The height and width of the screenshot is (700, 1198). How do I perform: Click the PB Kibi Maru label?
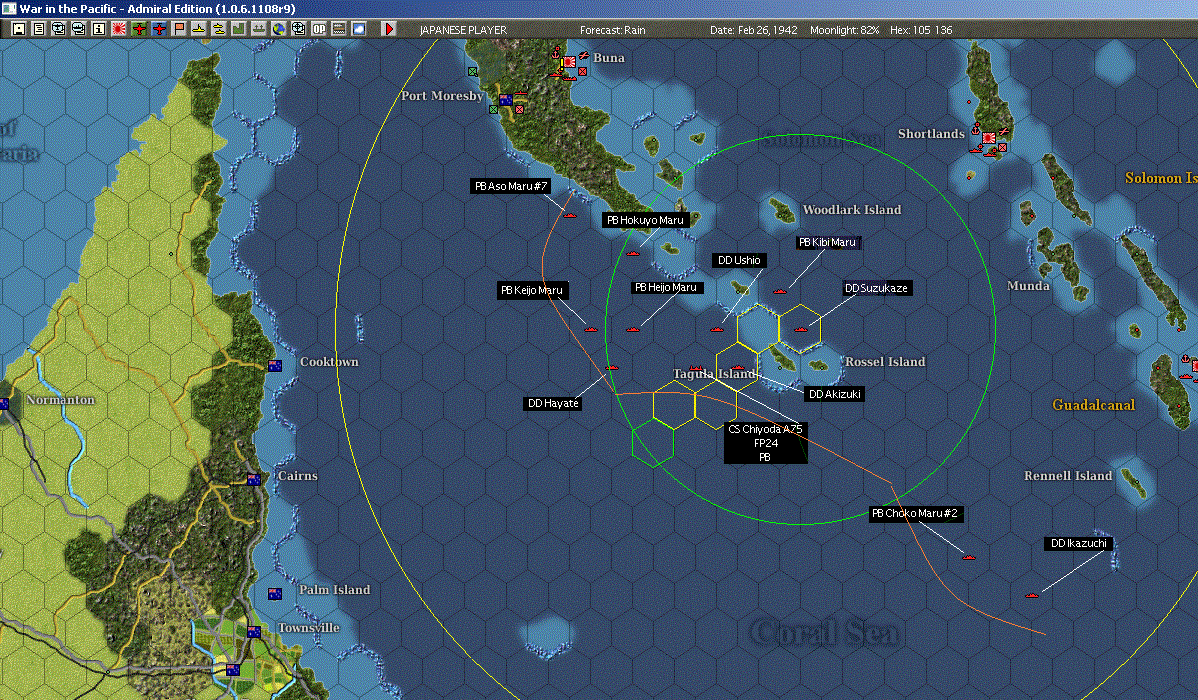[x=827, y=242]
